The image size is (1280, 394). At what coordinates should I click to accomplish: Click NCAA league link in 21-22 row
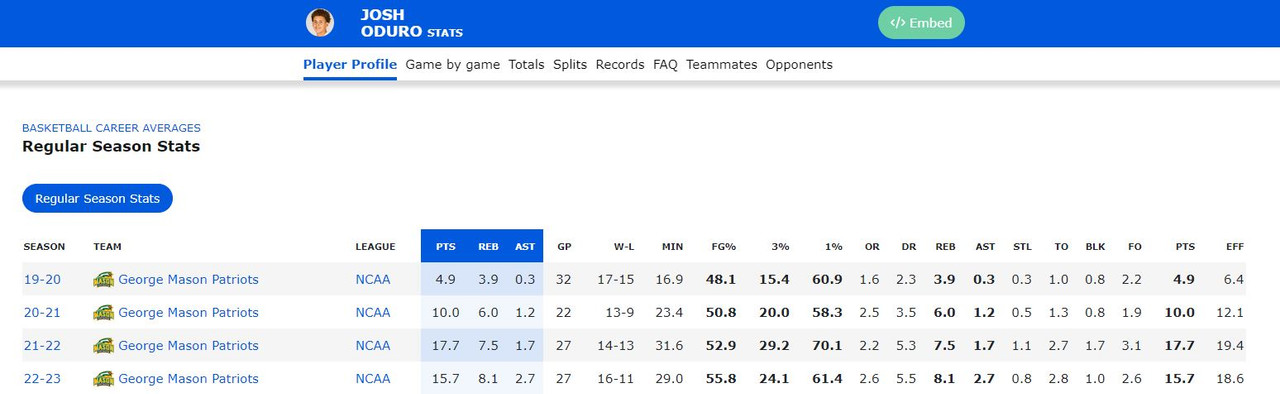point(373,346)
